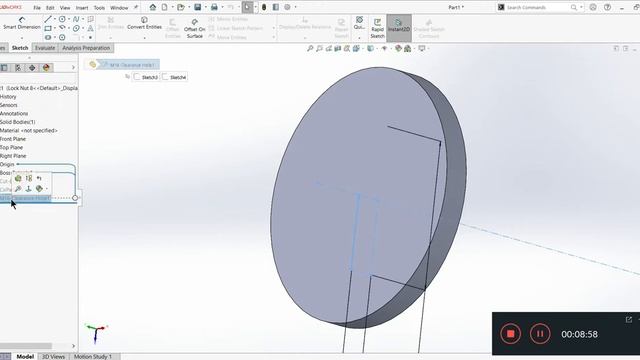
Task: Open the ConfigurationManager tab icon
Action: (18, 67)
